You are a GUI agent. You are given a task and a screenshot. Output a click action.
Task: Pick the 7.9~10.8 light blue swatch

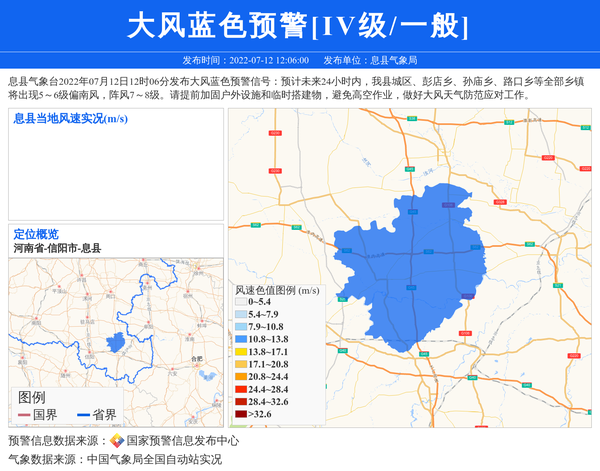tap(240, 327)
